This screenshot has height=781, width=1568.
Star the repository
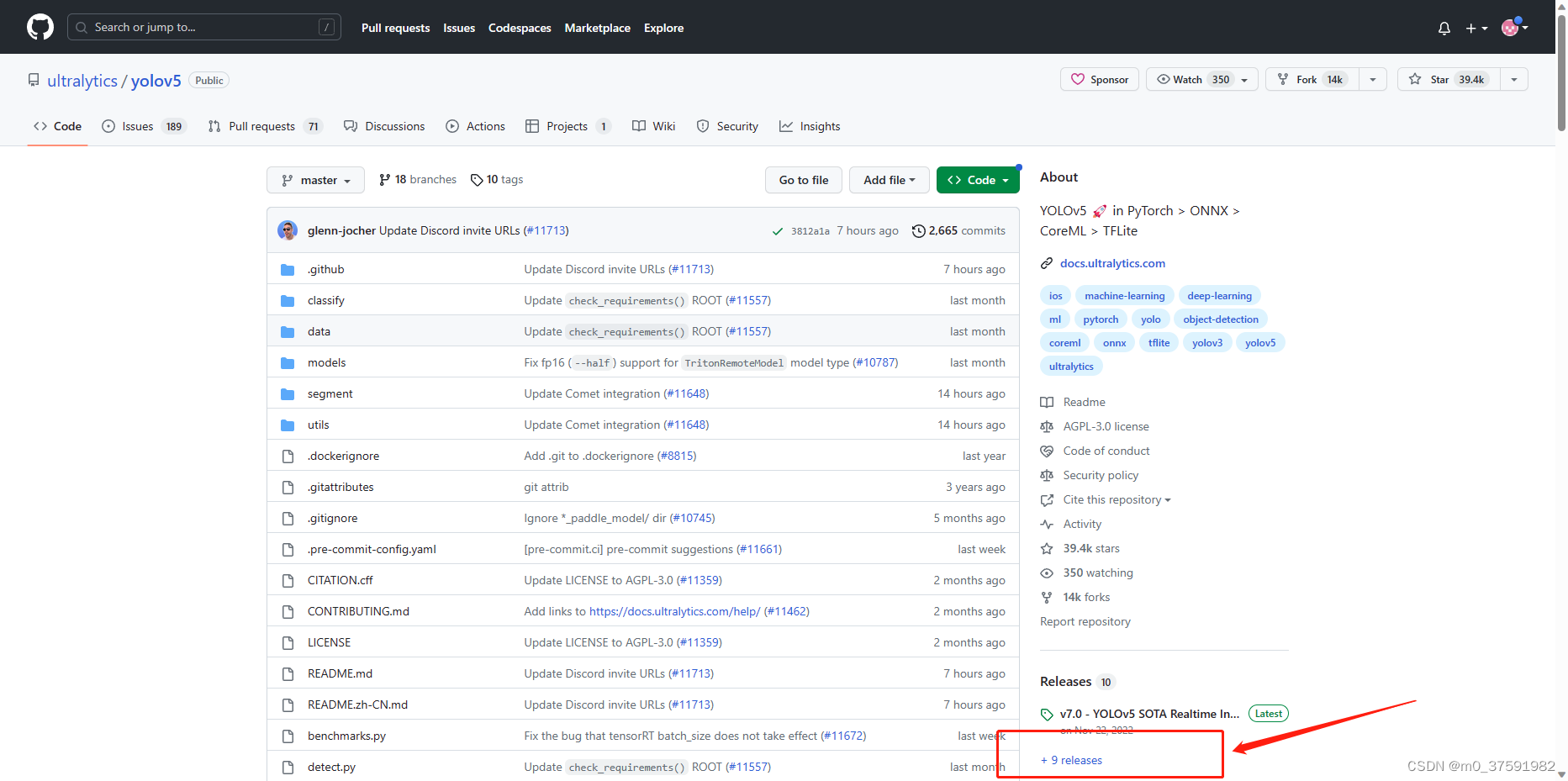pos(1449,79)
